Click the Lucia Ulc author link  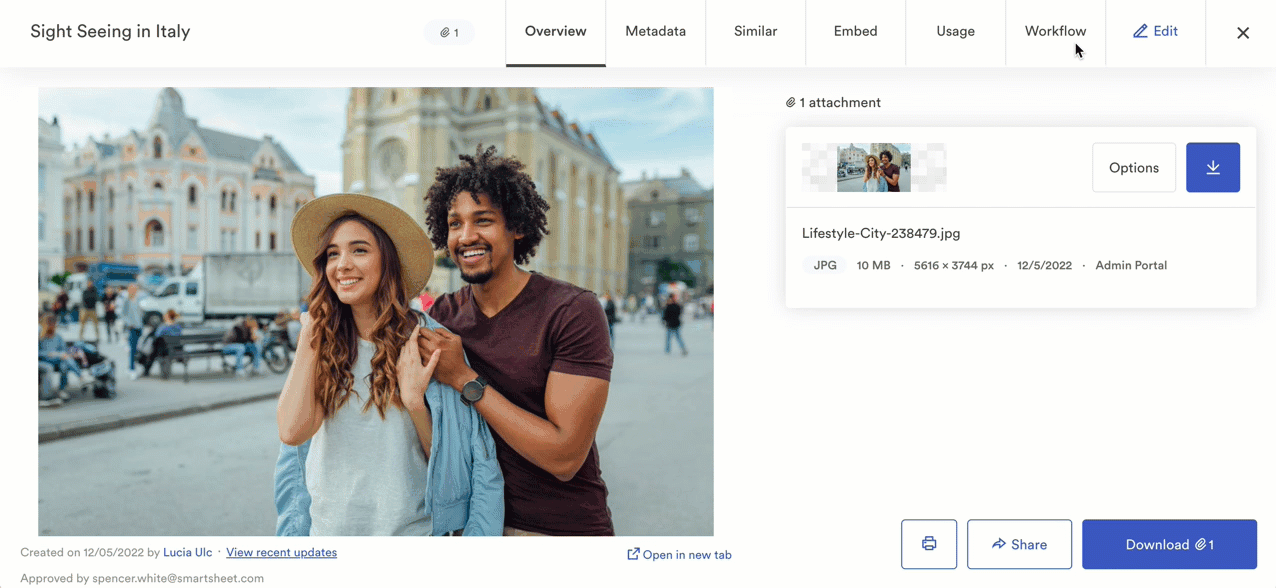(188, 552)
